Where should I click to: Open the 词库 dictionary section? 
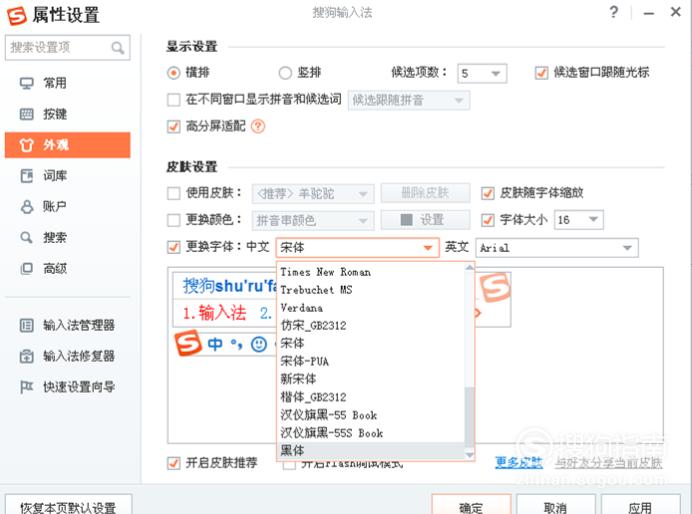pos(68,176)
